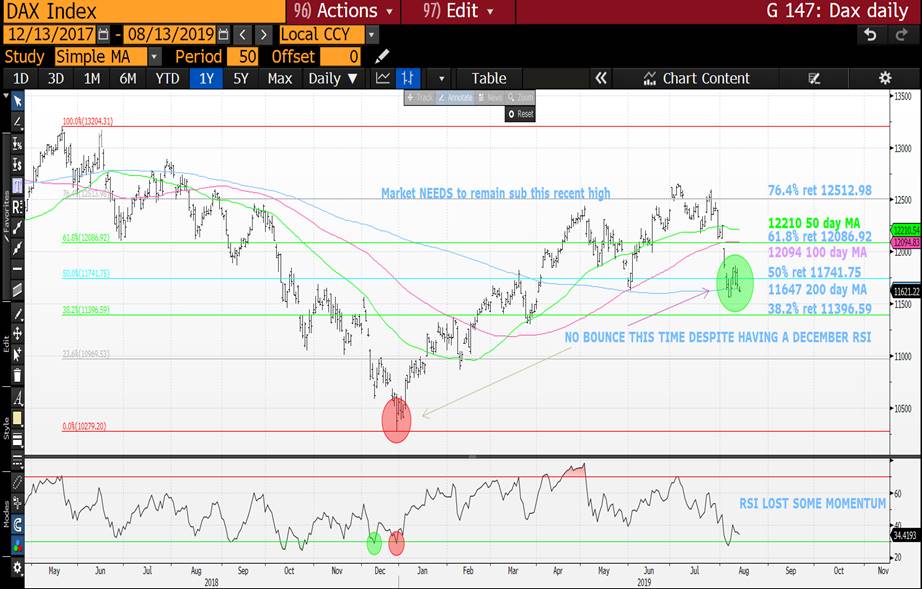922x589 pixels.
Task: Select the 1M range tab
Action: (92, 78)
